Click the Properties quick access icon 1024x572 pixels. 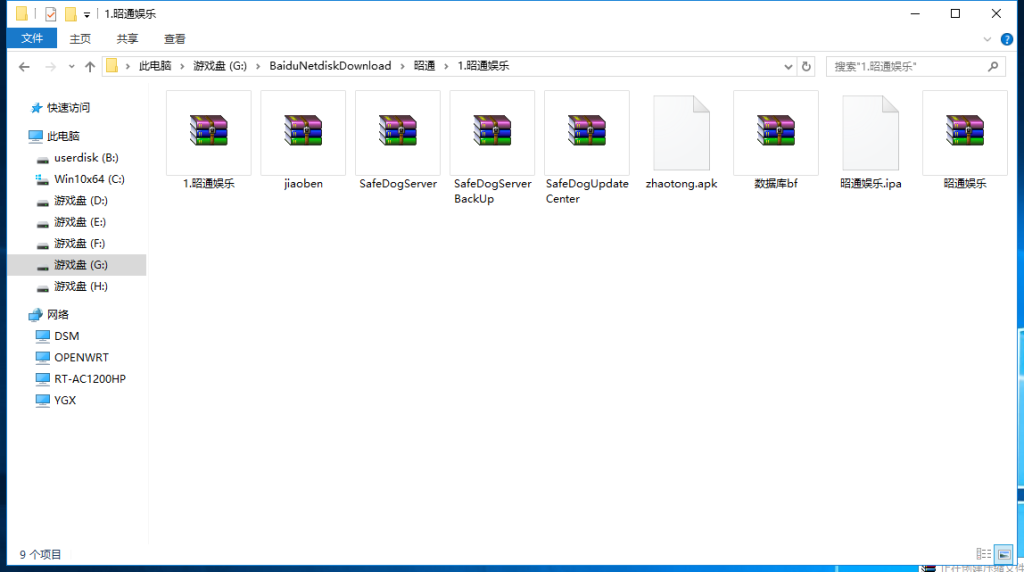pyautogui.click(x=50, y=14)
